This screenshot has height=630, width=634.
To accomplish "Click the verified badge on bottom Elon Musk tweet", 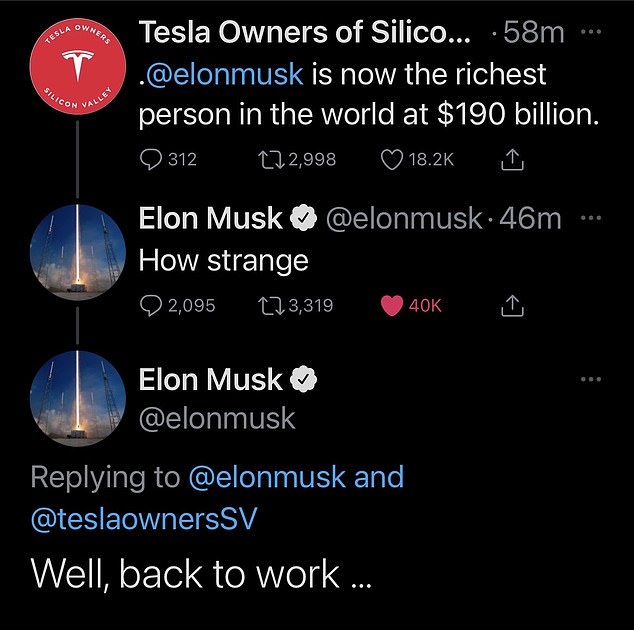I will click(x=304, y=380).
